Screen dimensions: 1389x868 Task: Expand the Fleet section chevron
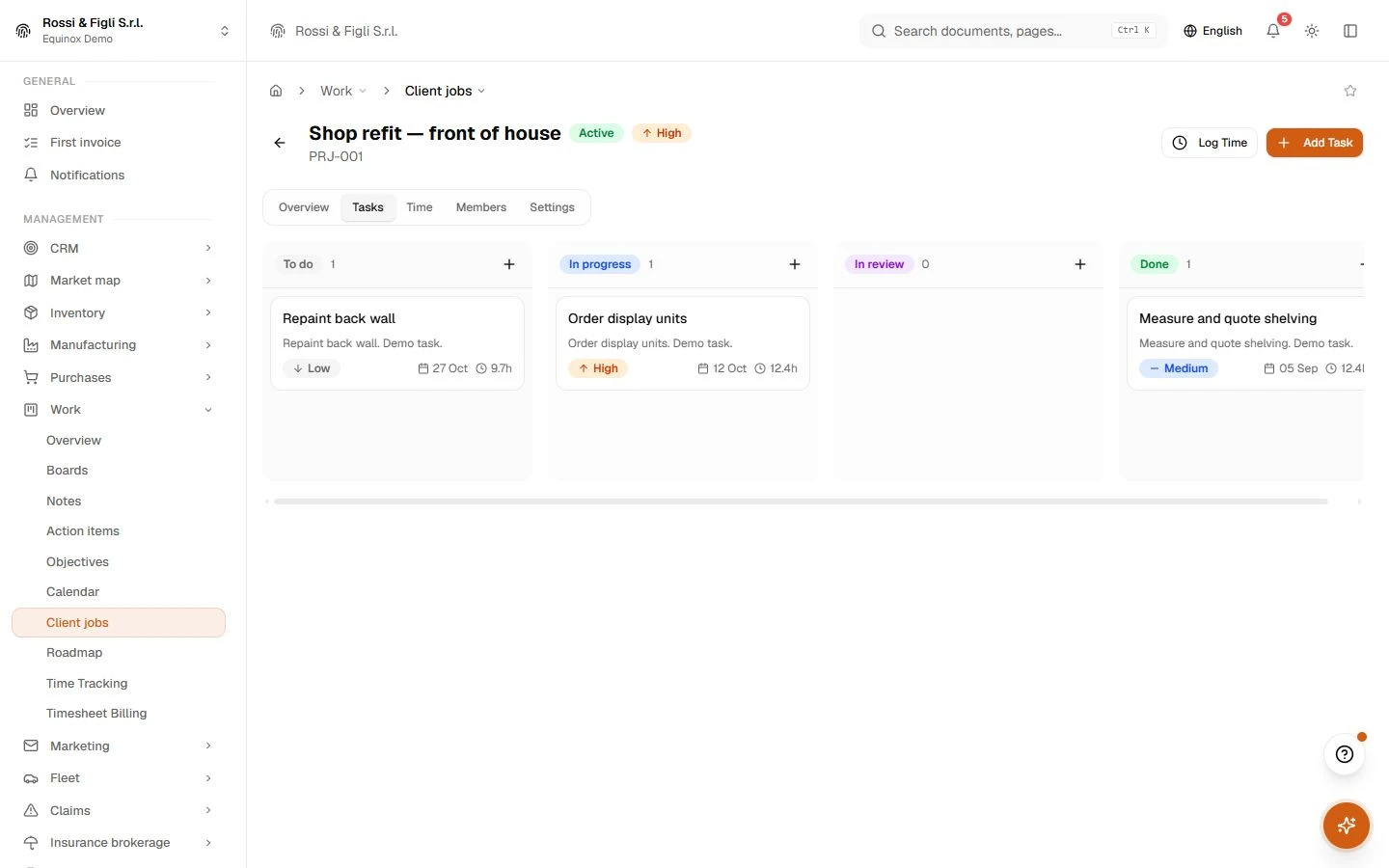[x=208, y=778]
